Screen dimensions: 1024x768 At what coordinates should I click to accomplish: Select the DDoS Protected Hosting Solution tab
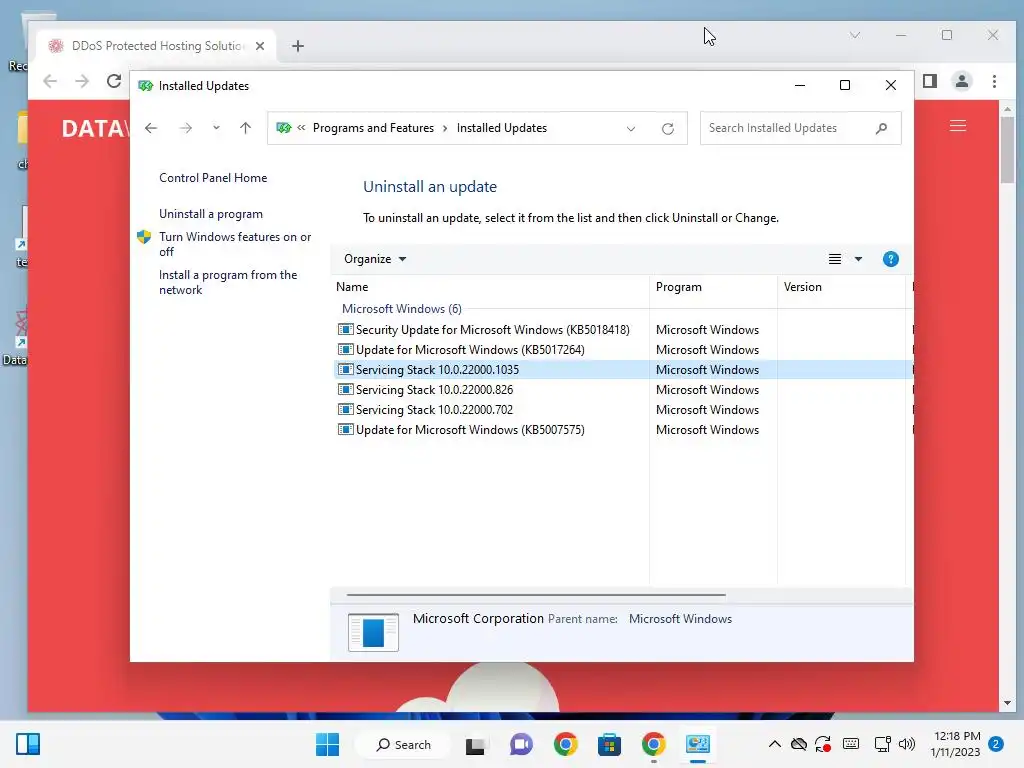point(157,46)
